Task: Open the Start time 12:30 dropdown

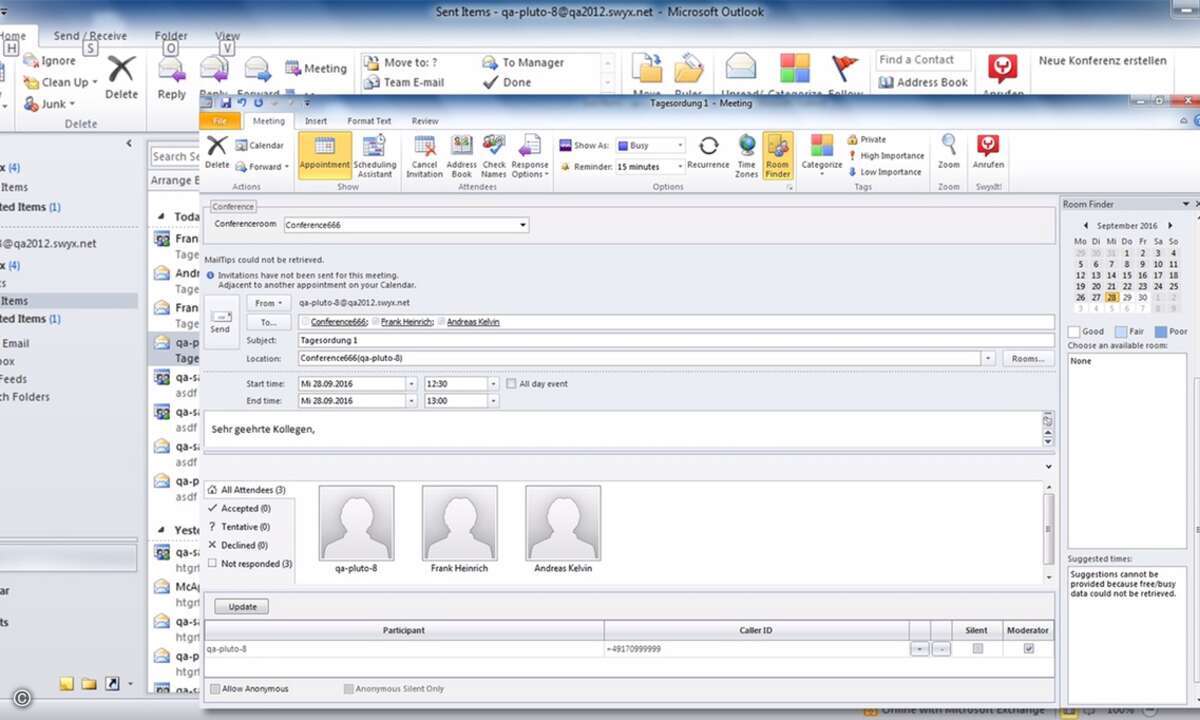Action: [492, 384]
